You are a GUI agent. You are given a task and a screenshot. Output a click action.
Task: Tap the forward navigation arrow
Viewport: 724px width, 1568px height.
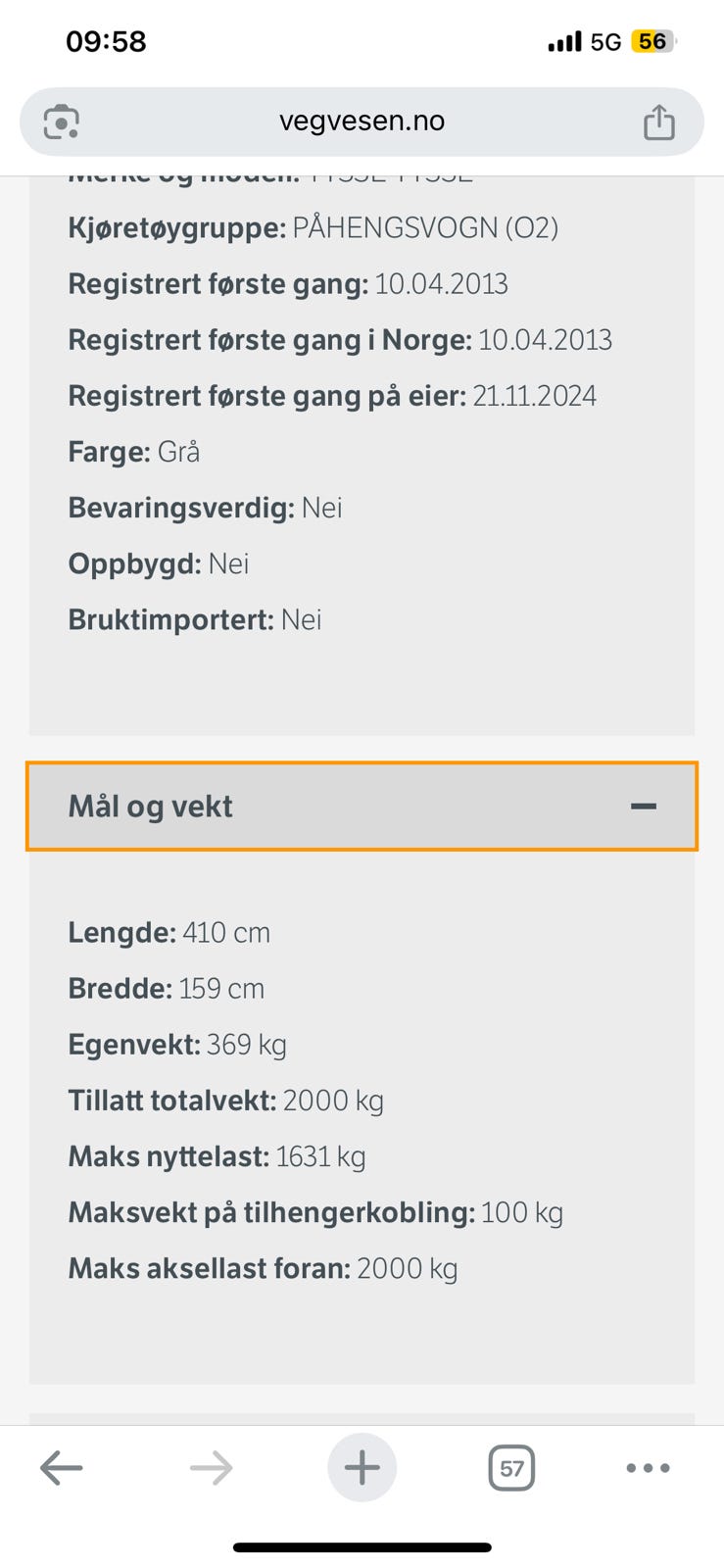[211, 1468]
